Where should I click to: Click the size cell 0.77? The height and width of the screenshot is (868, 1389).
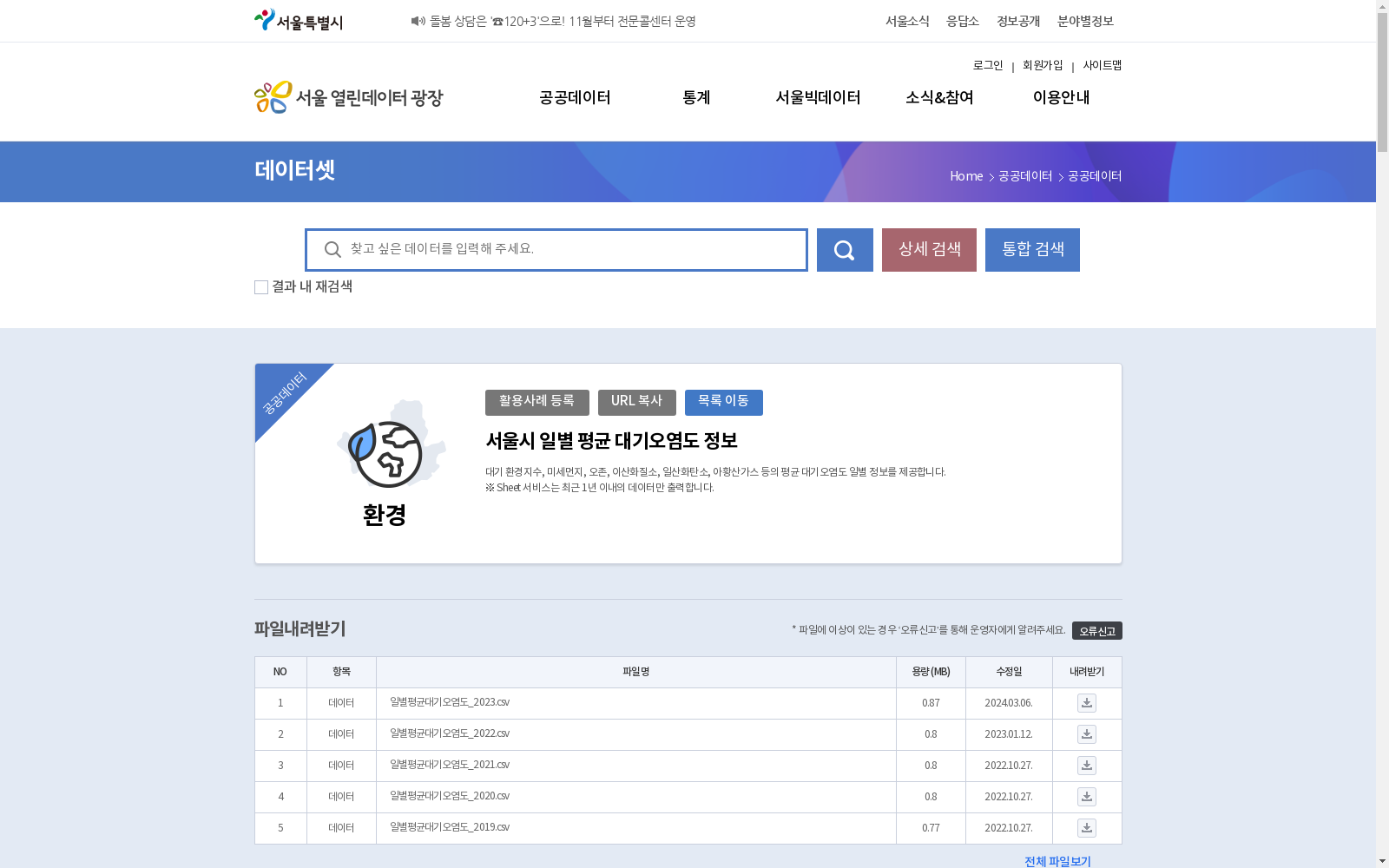[x=931, y=828]
